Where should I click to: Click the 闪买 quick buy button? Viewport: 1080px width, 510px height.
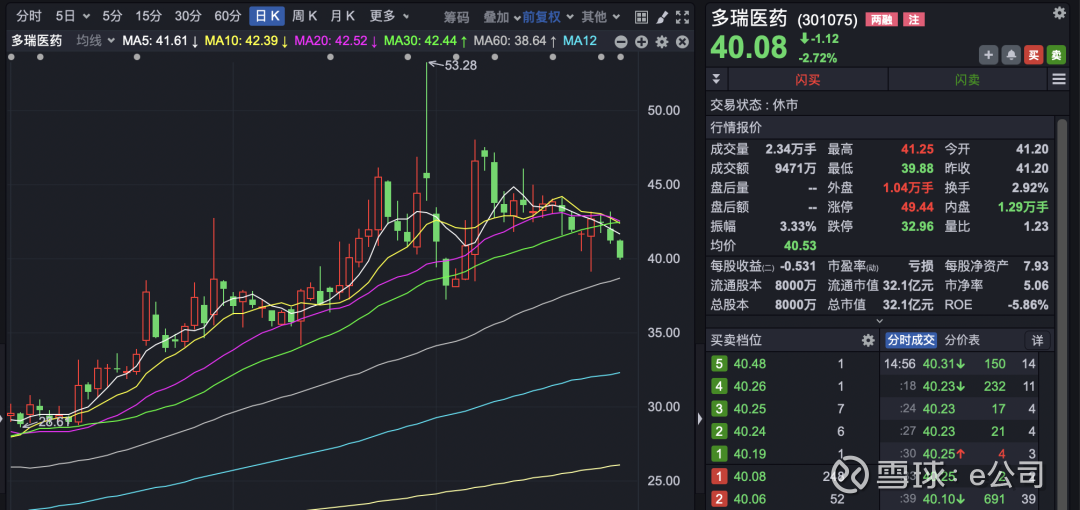coord(808,80)
